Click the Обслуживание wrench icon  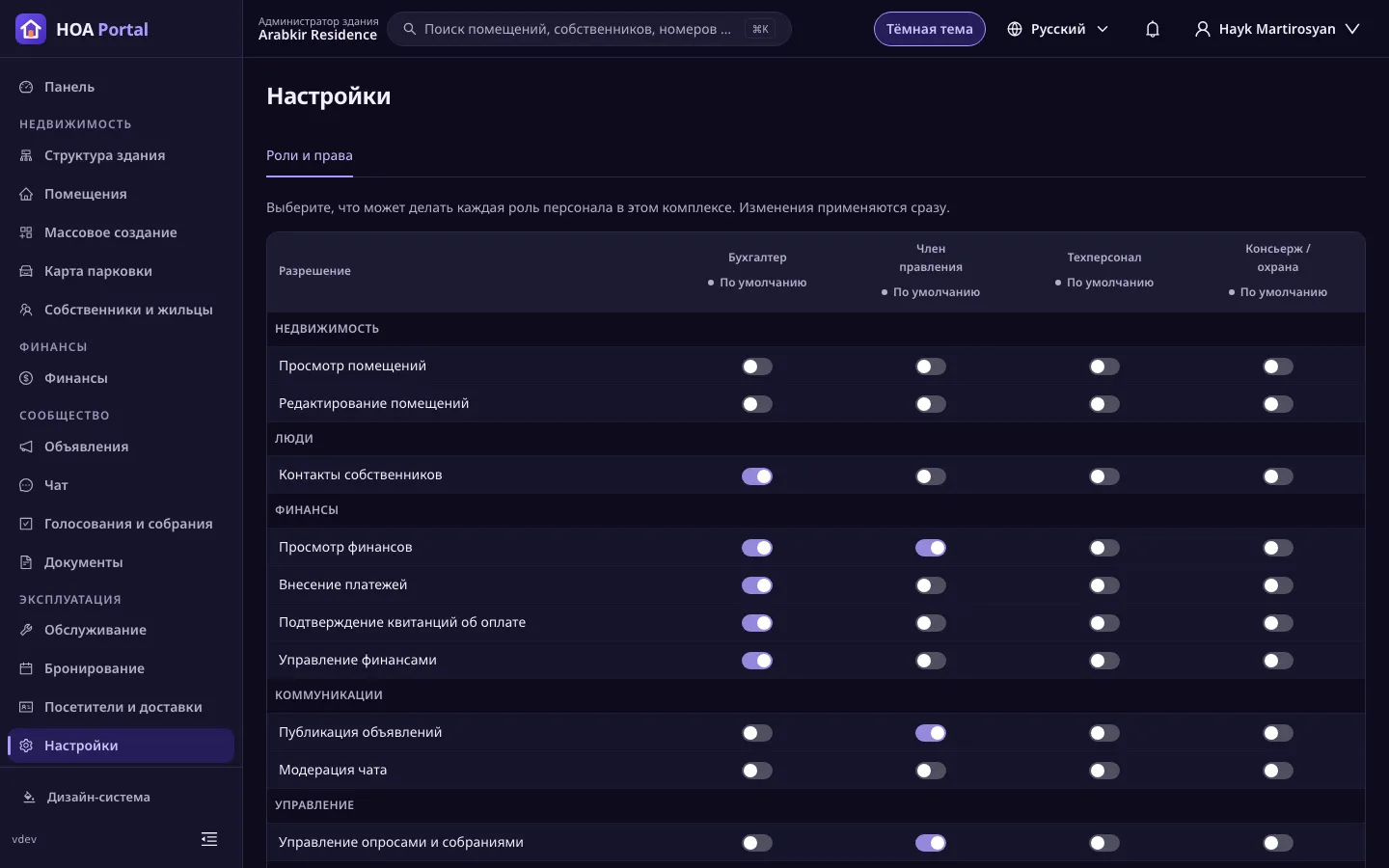(26, 630)
